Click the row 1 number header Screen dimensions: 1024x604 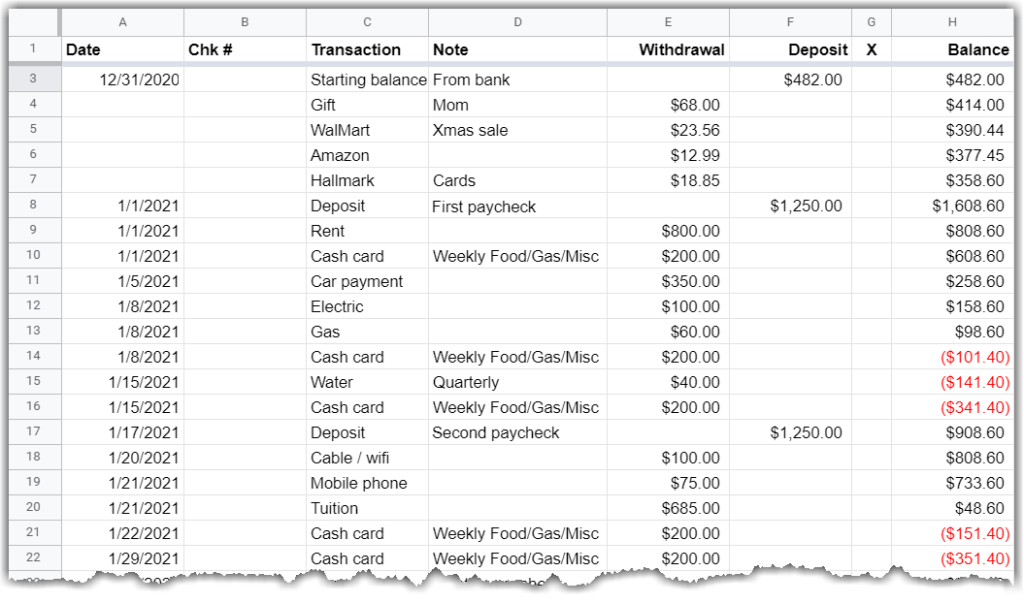tap(35, 49)
